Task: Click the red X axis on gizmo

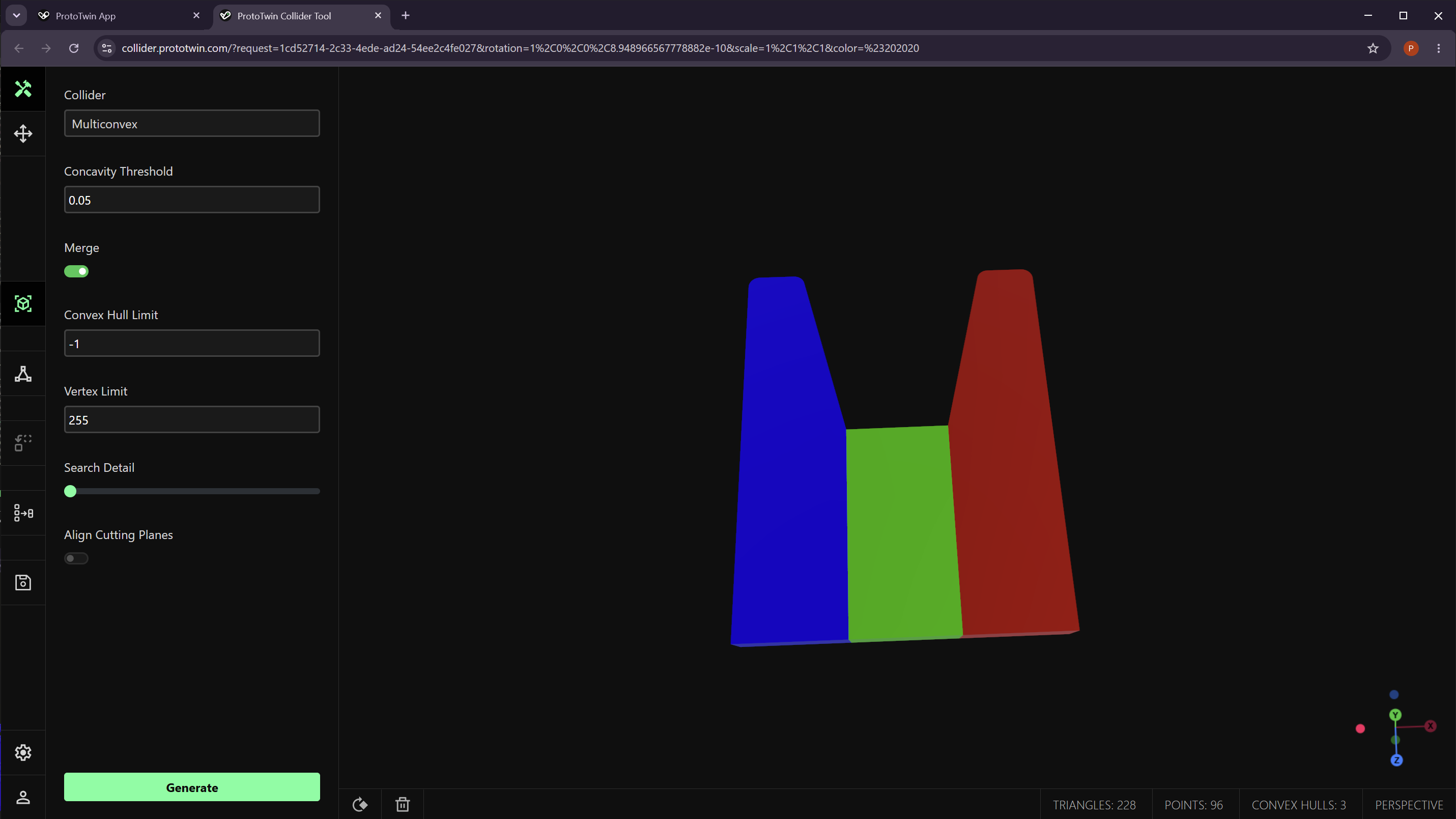Action: [x=1431, y=726]
